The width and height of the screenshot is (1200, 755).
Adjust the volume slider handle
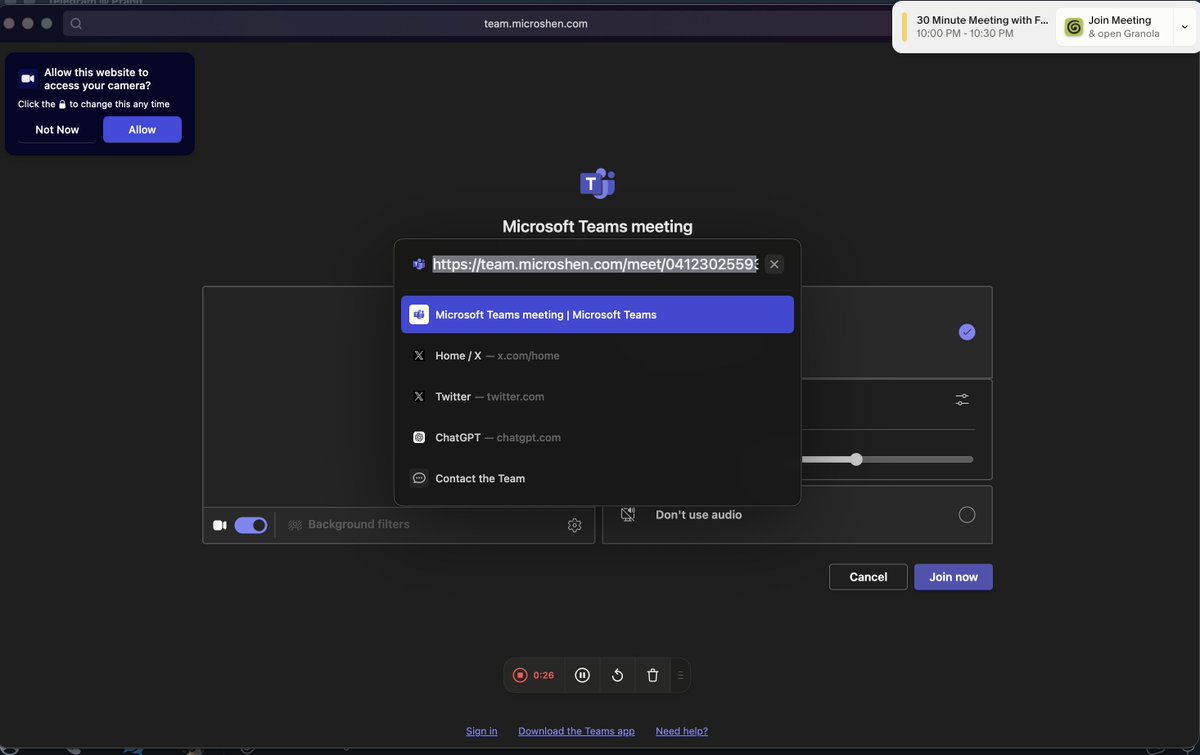click(x=856, y=460)
